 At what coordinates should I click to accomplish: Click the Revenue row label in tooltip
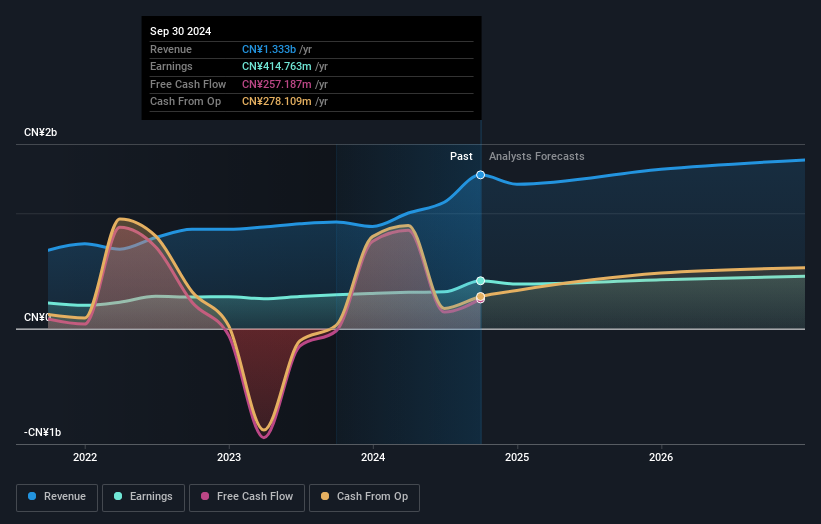(x=171, y=49)
